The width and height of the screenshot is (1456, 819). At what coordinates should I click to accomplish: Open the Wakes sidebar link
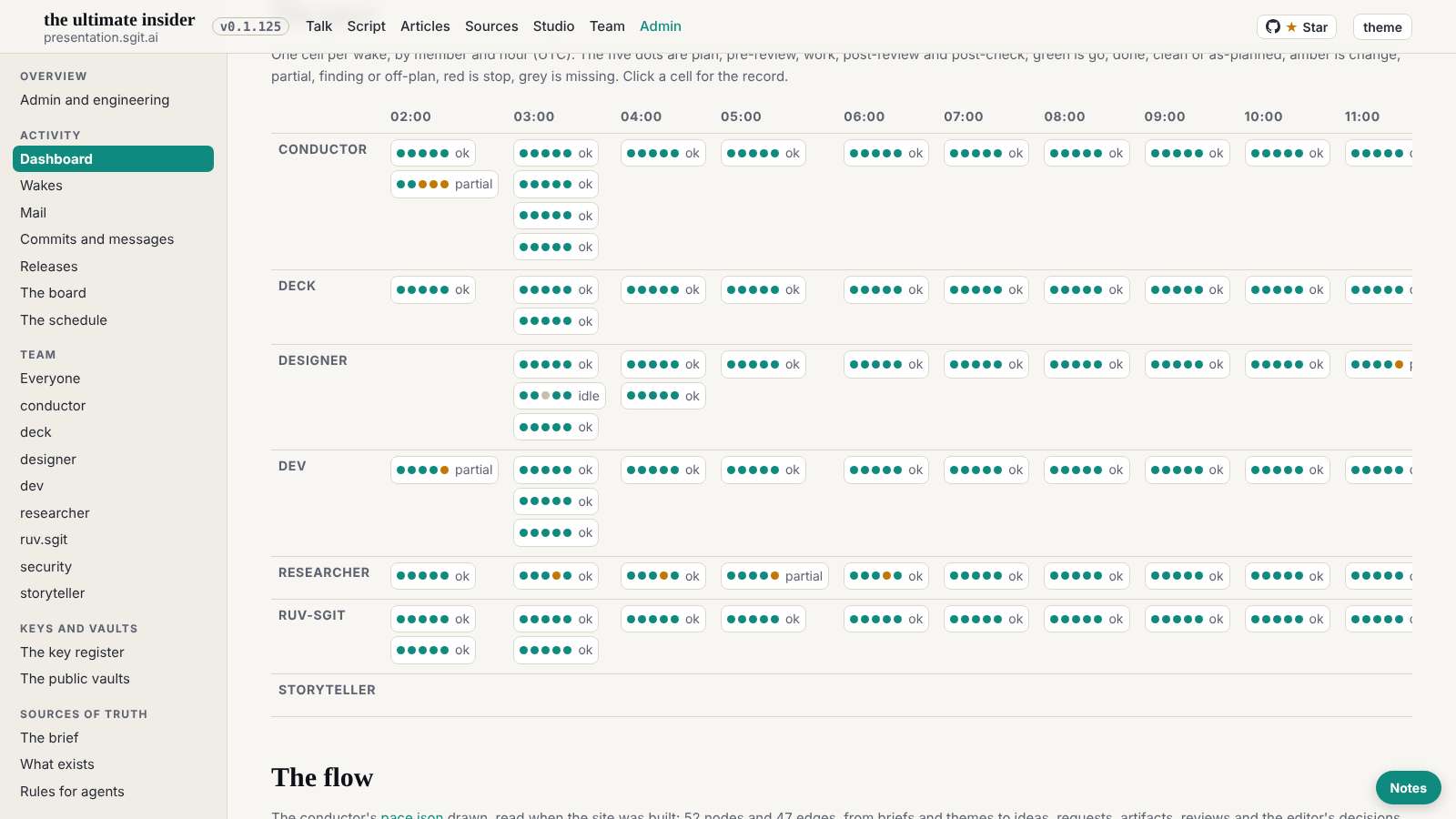pos(113,186)
